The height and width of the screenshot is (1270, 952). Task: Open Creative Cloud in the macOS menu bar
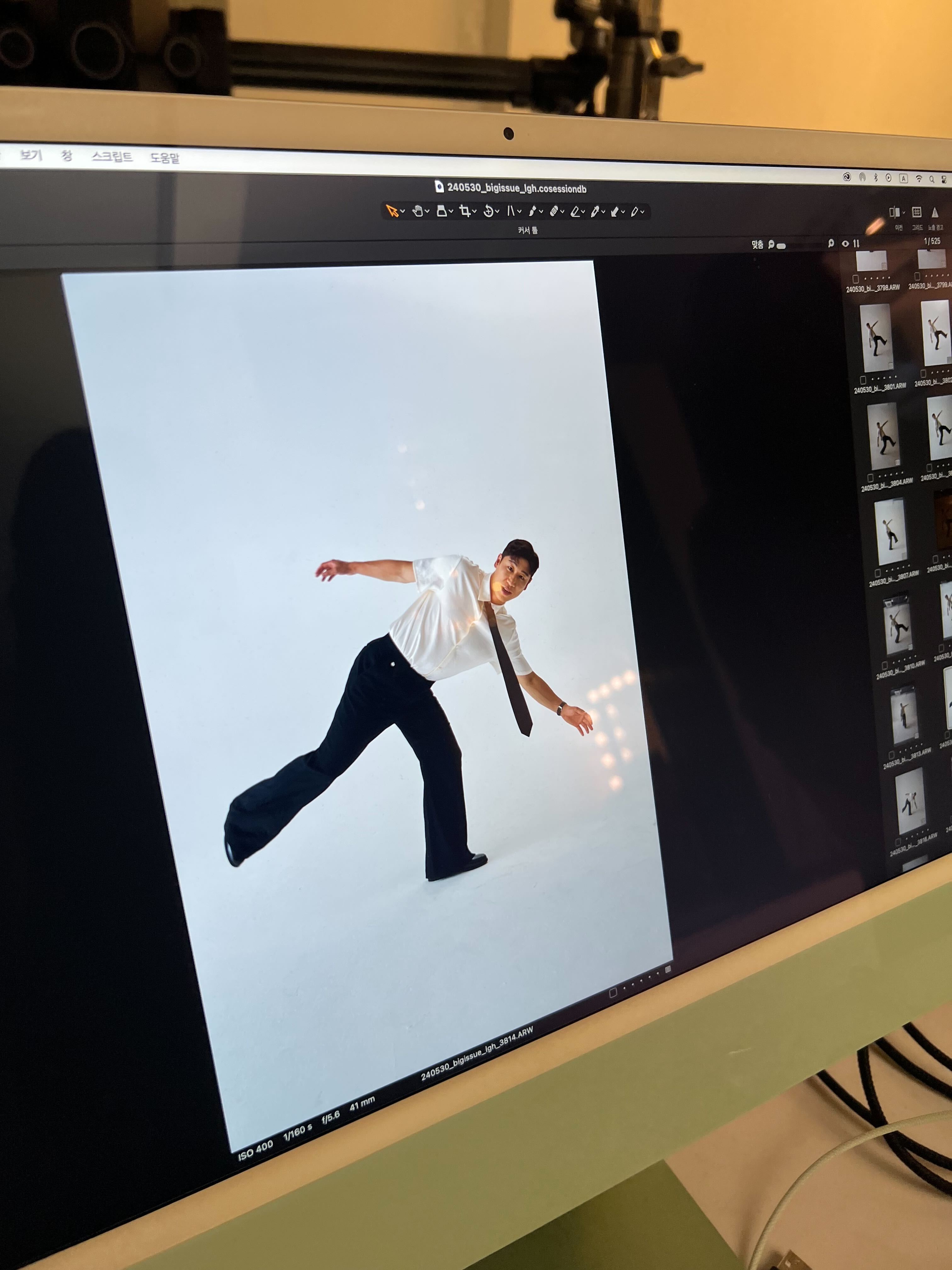coord(847,177)
